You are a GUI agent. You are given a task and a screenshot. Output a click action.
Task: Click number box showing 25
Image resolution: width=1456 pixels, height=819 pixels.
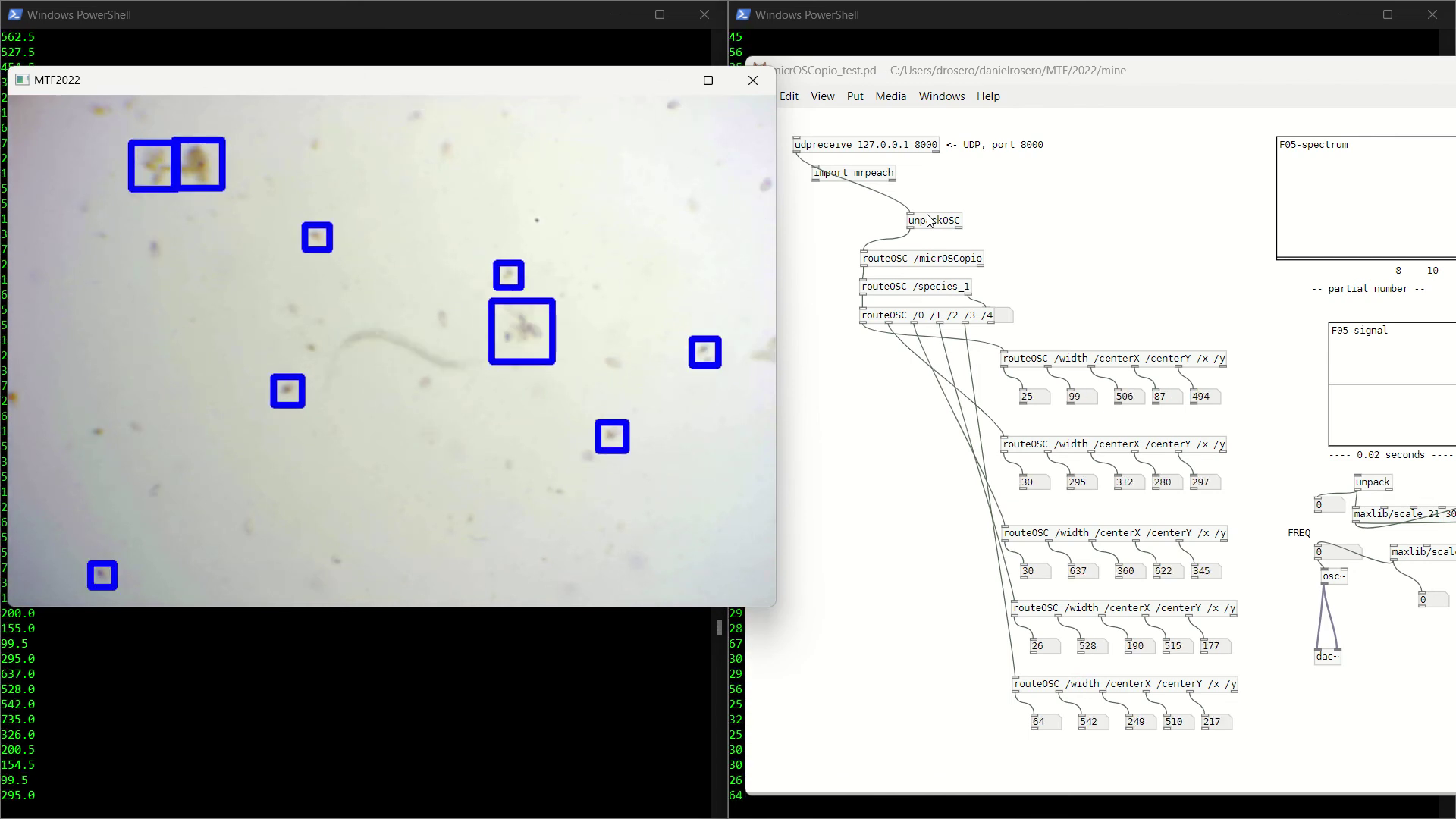(x=1034, y=397)
